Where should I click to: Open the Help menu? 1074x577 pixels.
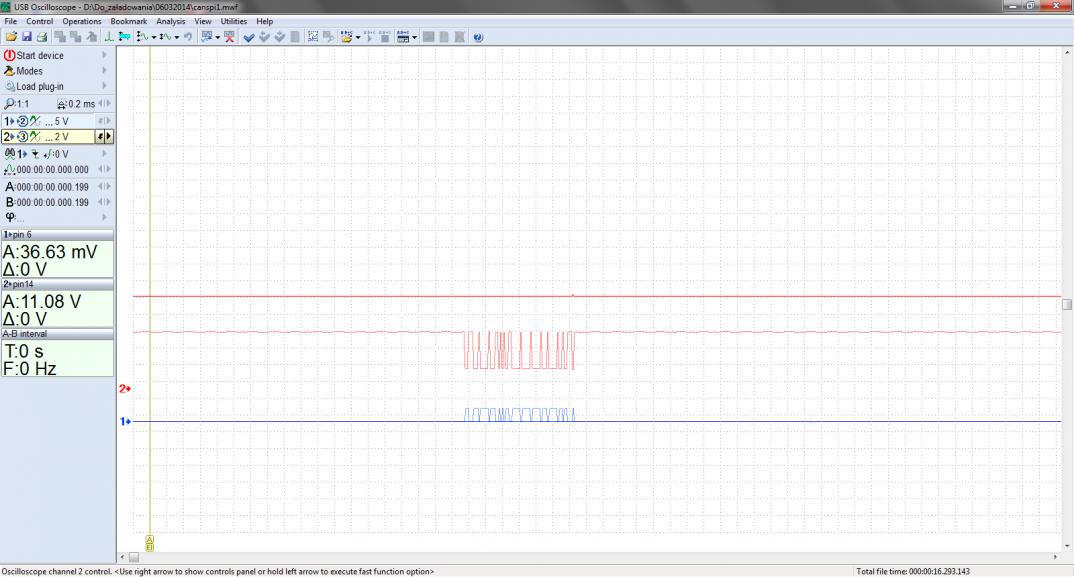pyautogui.click(x=264, y=21)
